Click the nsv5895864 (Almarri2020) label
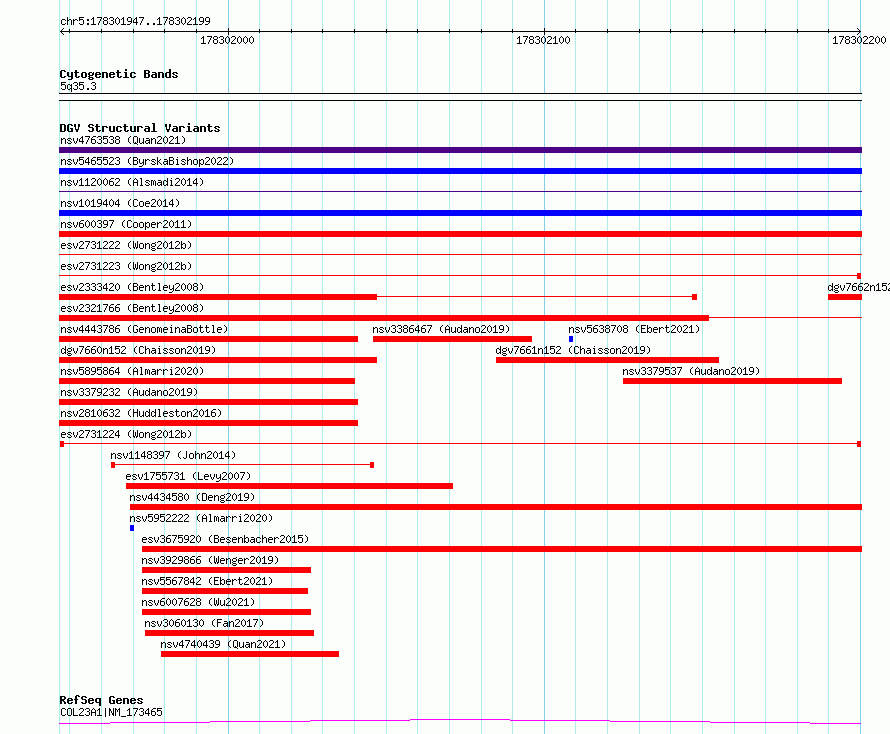 click(132, 371)
